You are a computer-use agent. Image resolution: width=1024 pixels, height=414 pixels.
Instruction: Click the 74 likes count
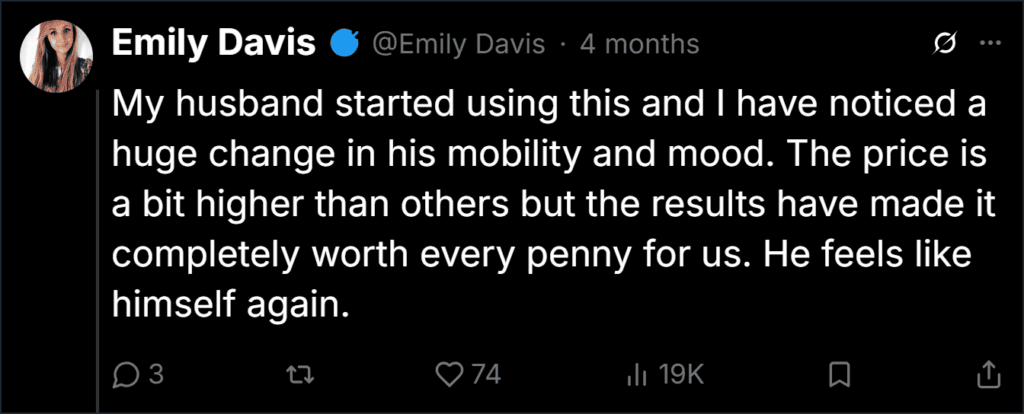486,375
